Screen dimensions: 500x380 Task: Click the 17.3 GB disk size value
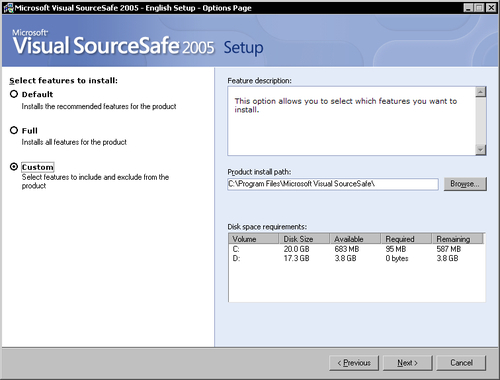tap(296, 258)
